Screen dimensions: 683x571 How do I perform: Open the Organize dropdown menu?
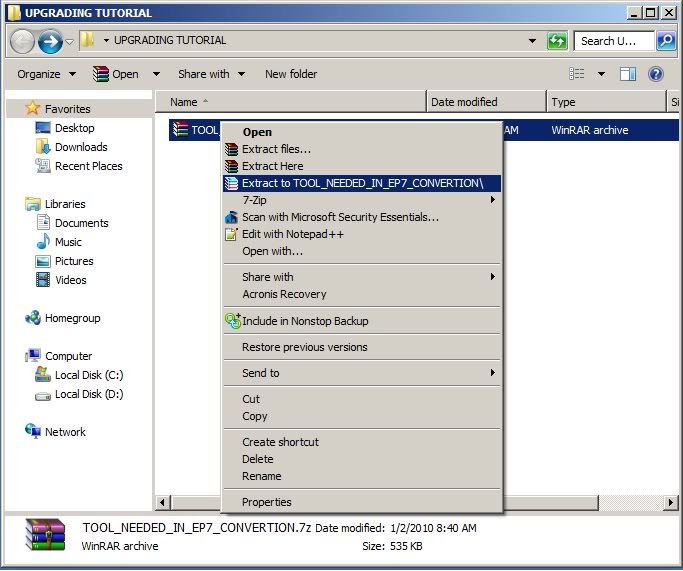coord(46,74)
